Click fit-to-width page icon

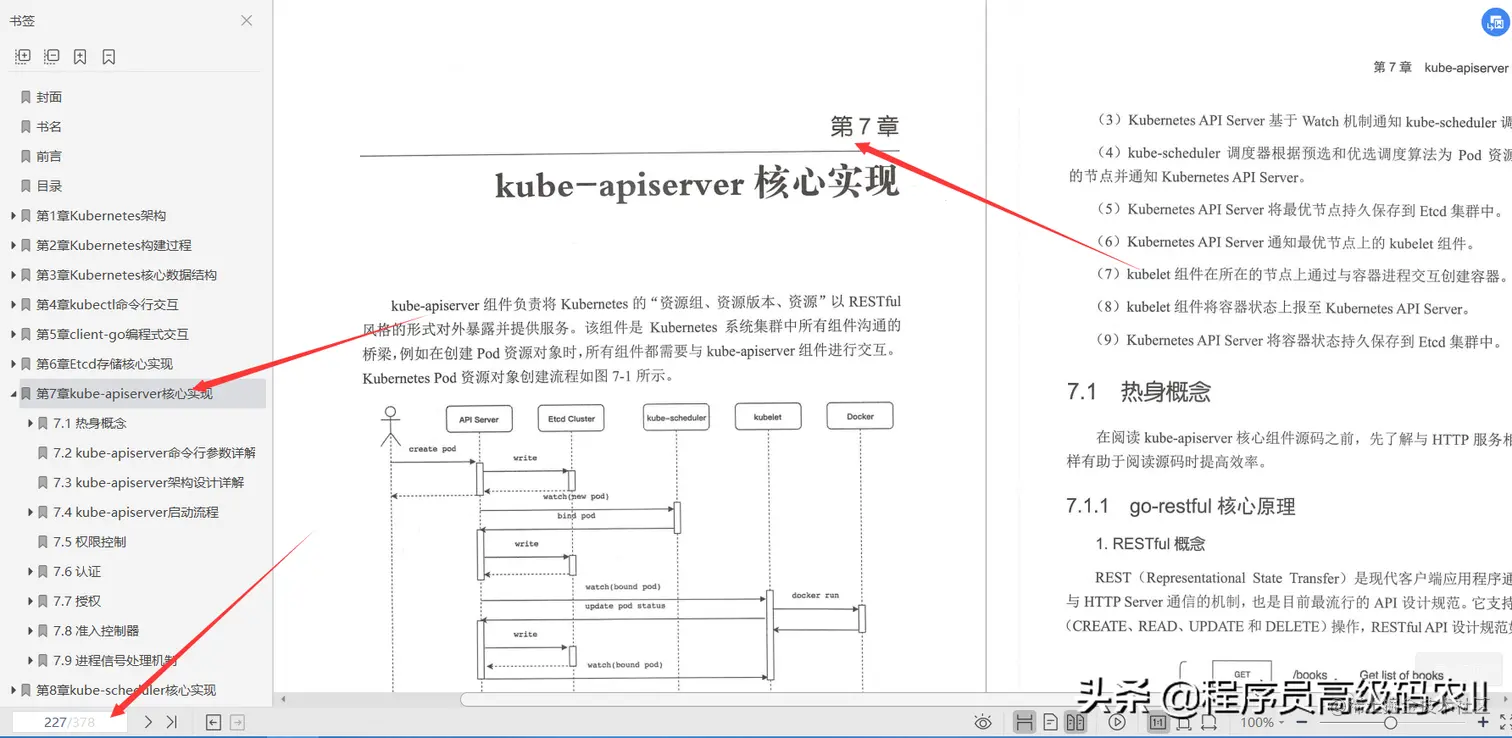tap(1210, 721)
